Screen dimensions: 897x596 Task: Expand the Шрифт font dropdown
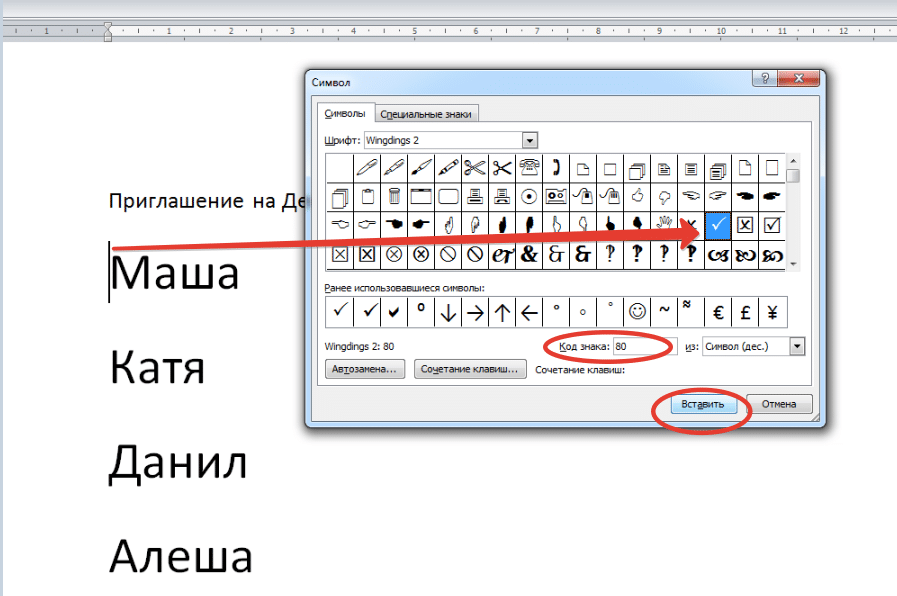coord(530,140)
